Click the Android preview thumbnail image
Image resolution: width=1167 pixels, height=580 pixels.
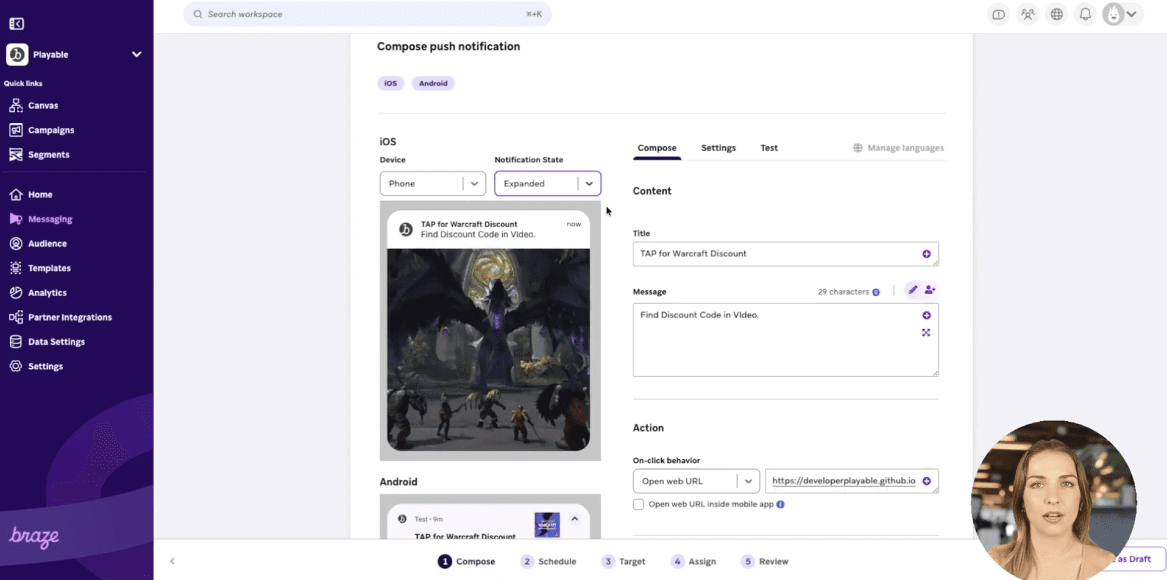547,525
